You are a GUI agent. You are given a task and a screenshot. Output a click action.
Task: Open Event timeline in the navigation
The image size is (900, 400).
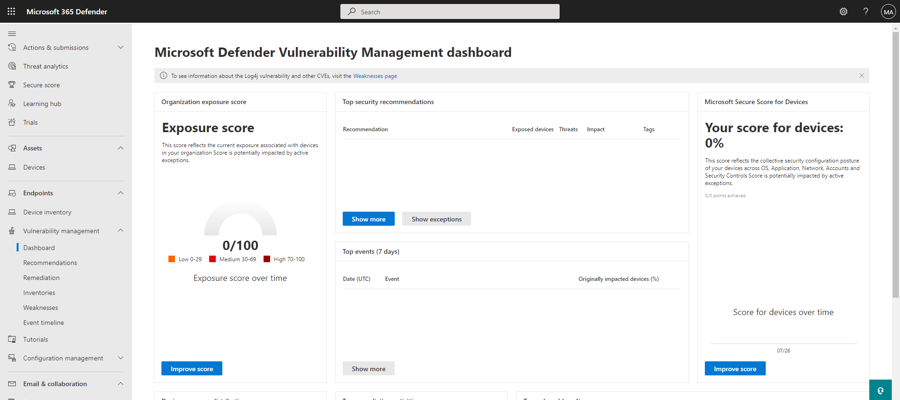[x=44, y=323]
